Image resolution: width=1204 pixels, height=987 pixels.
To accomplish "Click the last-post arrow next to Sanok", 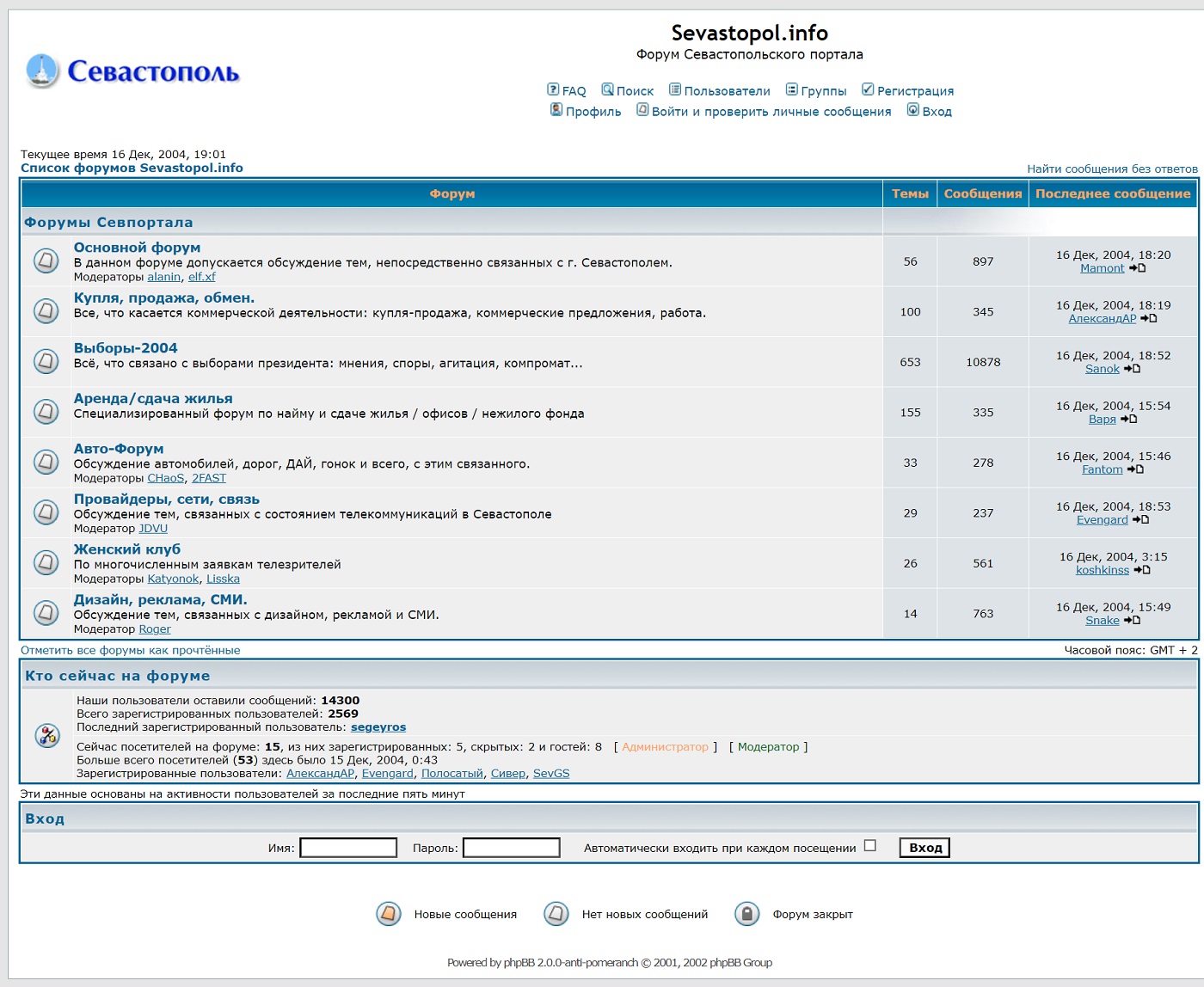I will pos(1132,369).
